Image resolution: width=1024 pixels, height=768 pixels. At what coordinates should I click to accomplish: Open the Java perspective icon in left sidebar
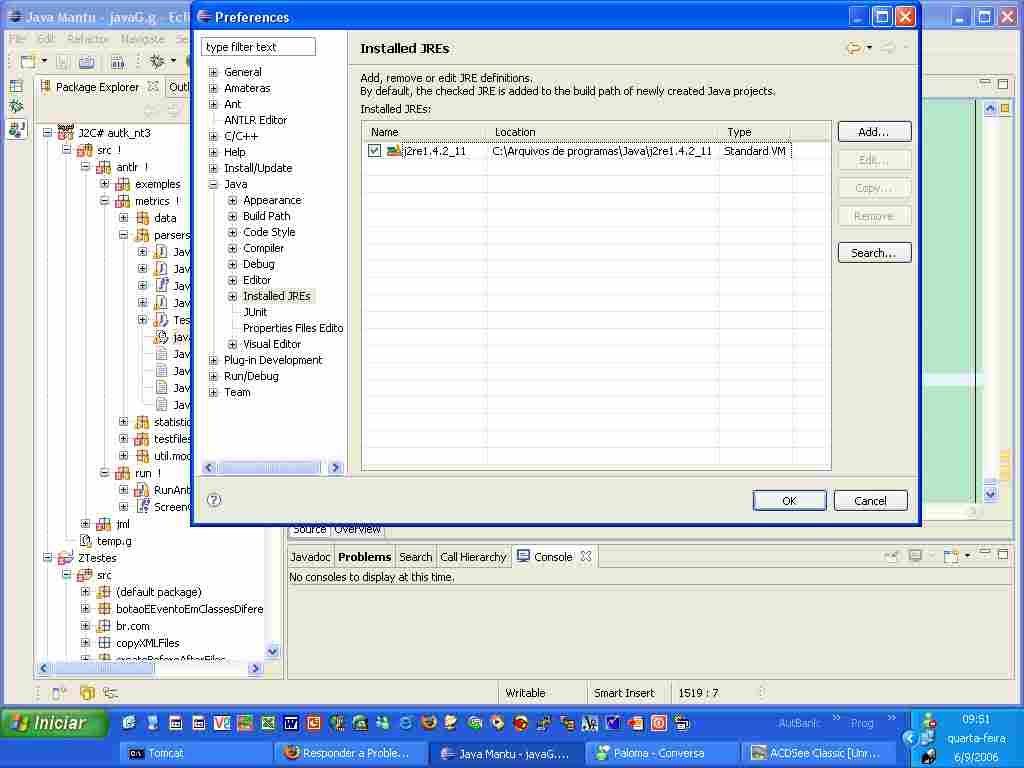[x=16, y=129]
